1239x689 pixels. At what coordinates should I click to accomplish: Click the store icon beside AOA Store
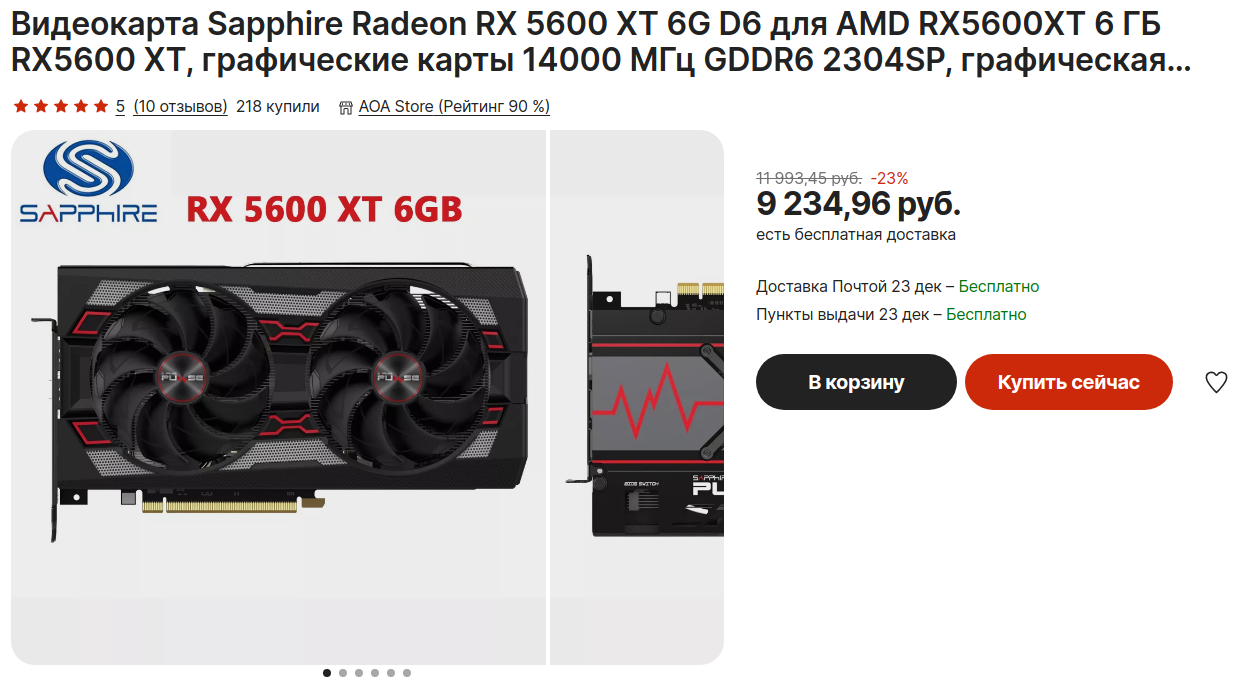tap(346, 107)
